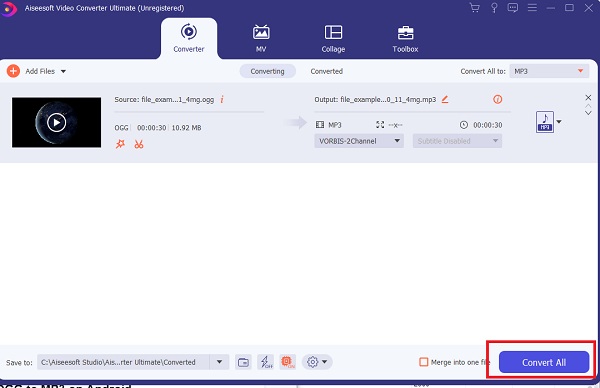
Task: Open VORBIS-2Channel audio track dropdown
Action: [359, 141]
